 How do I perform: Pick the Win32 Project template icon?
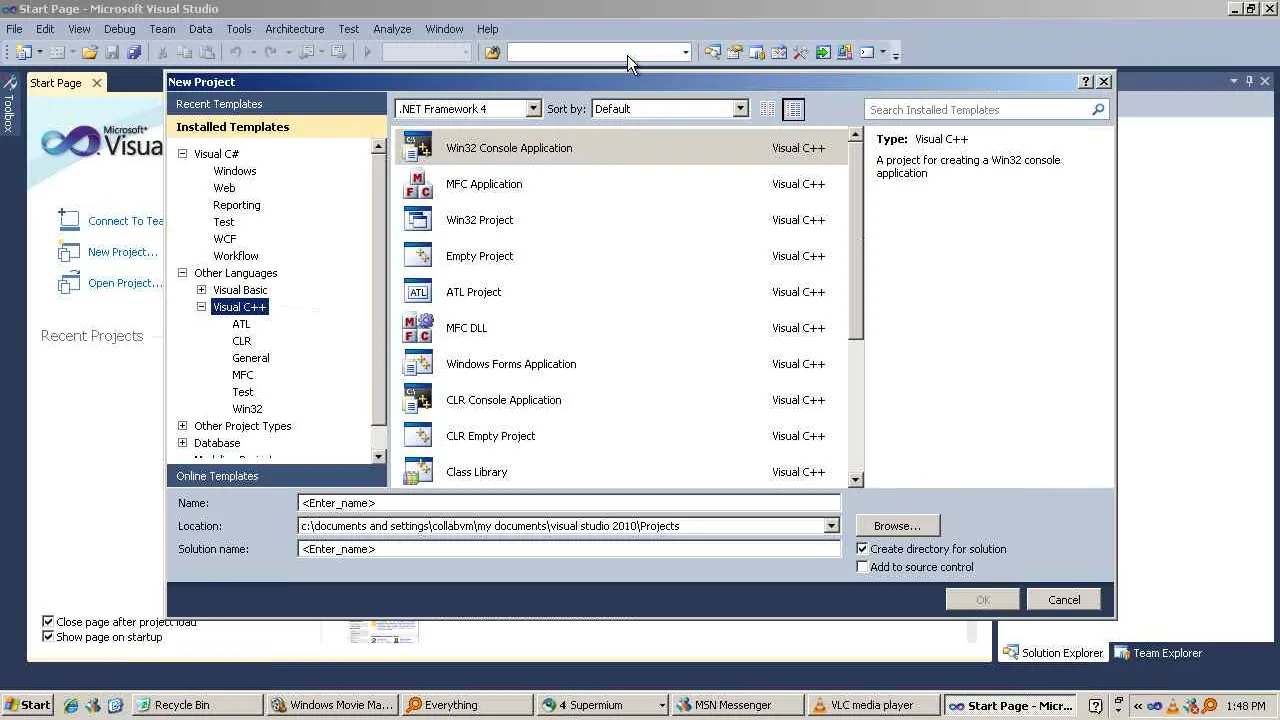coord(417,220)
